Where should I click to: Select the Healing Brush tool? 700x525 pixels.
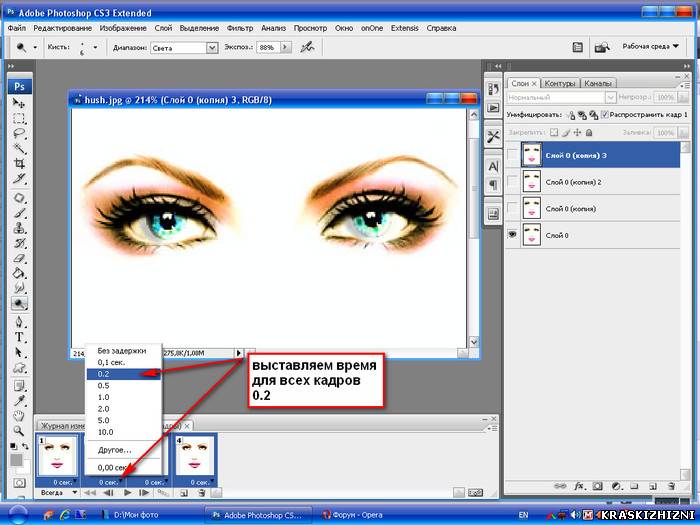tap(19, 198)
